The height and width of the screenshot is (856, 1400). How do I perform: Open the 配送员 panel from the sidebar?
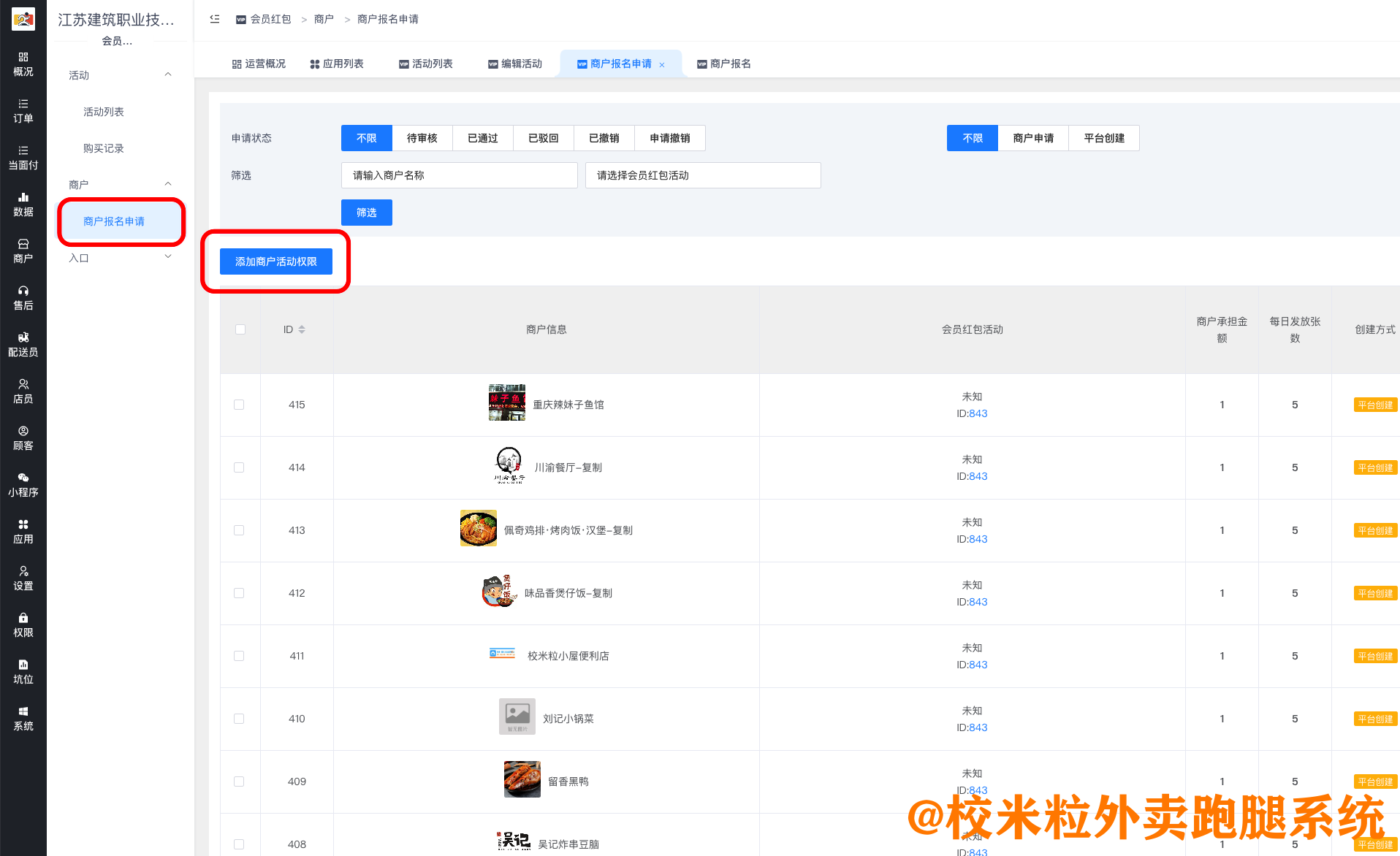[x=23, y=343]
